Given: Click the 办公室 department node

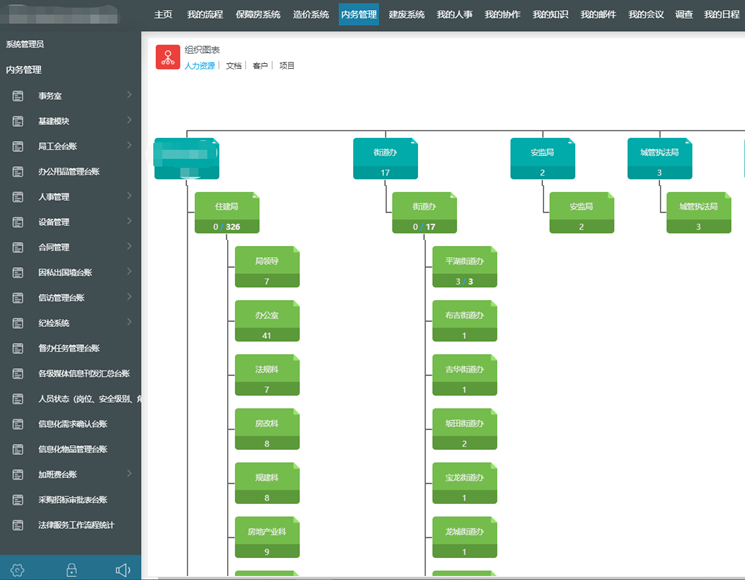Looking at the screenshot, I should (266, 320).
